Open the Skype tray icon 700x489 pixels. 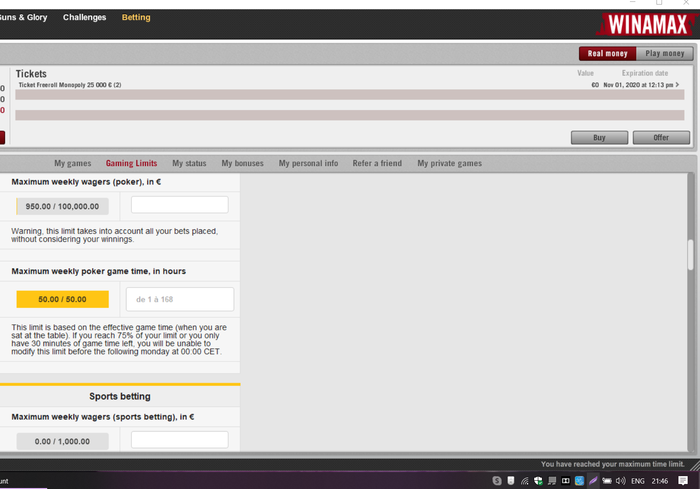click(x=496, y=481)
